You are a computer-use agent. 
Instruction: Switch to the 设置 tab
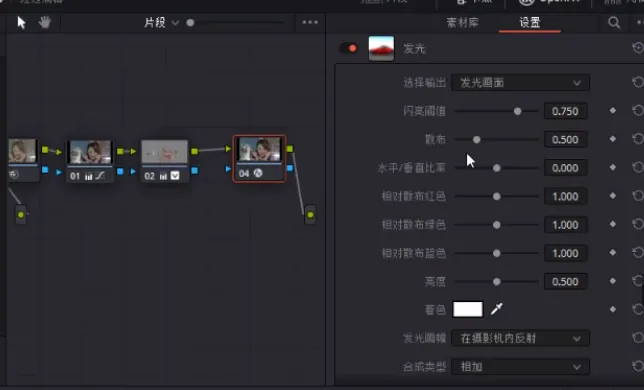[529, 23]
